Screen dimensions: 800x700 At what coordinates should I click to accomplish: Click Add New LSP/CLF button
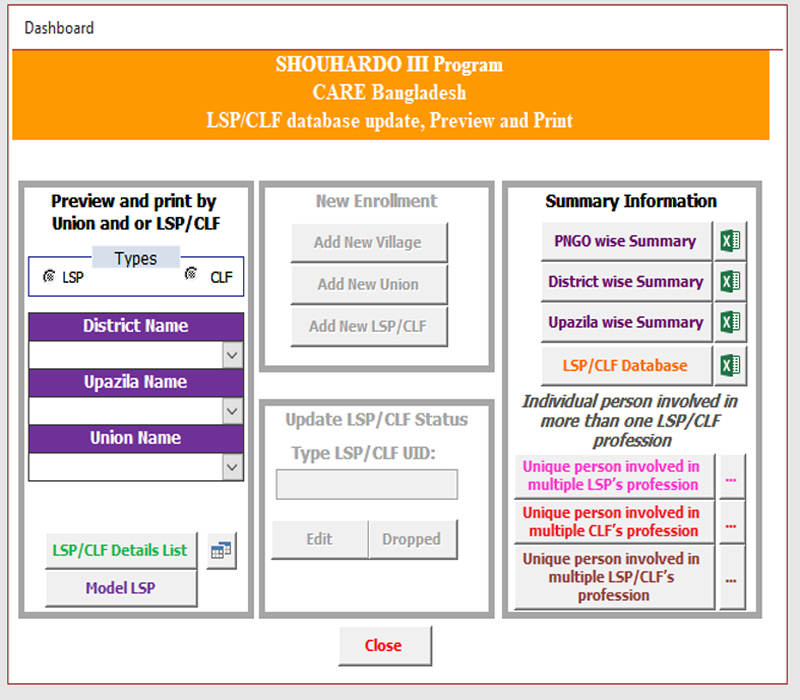coord(369,327)
